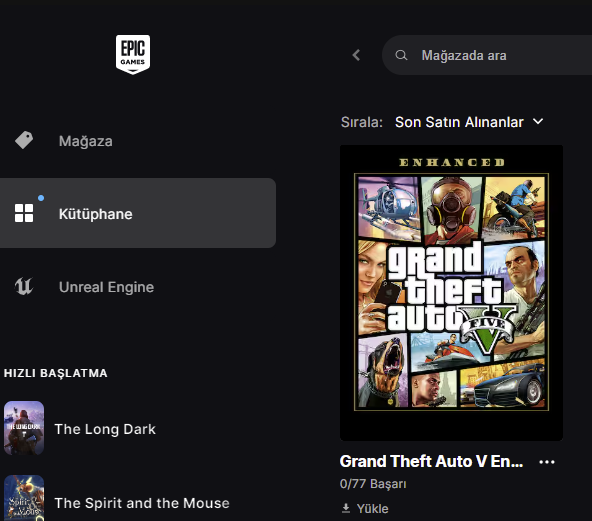Screen dimensions: 592x521
Task: Click the Mağaza tag icon
Action: pyautogui.click(x=24, y=140)
